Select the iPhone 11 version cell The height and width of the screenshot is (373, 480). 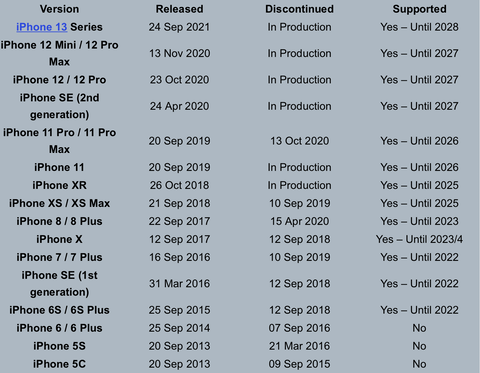(59, 167)
